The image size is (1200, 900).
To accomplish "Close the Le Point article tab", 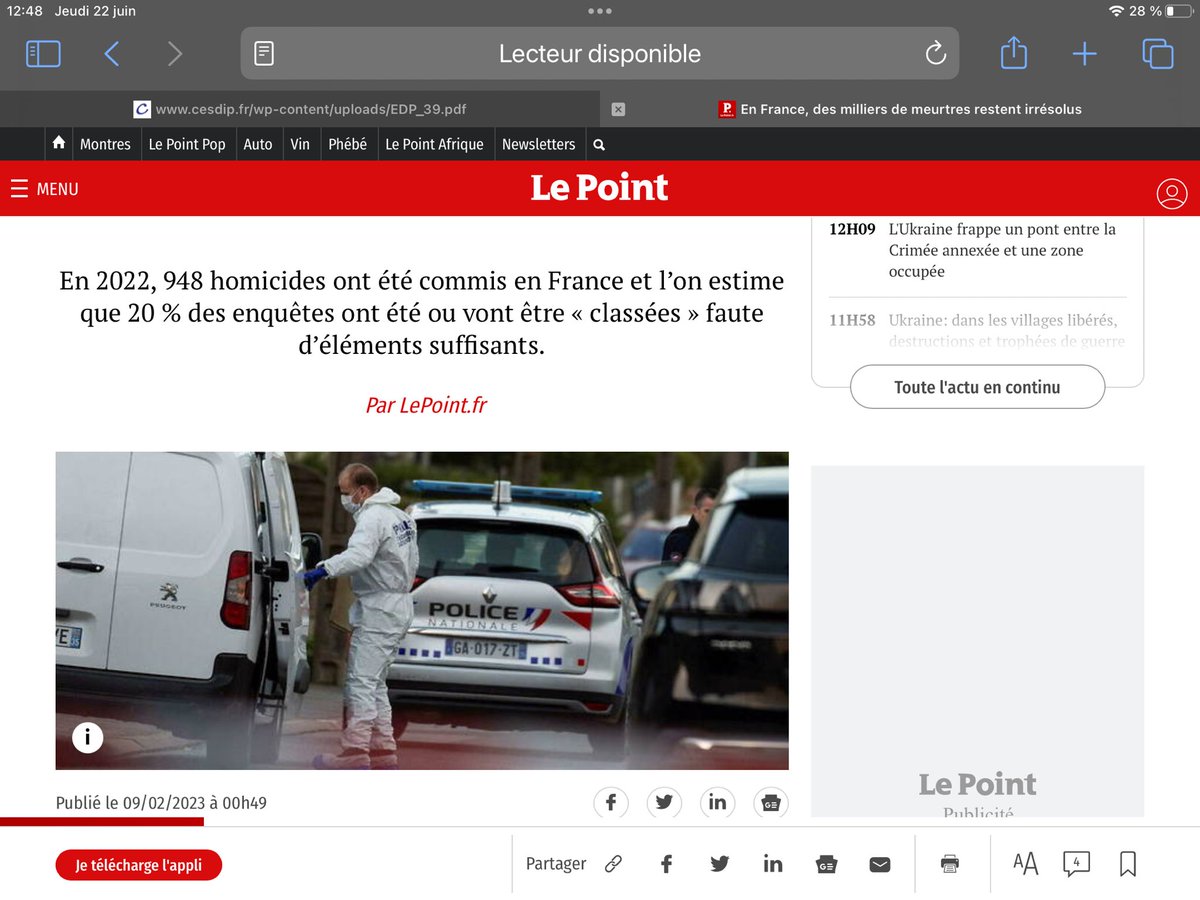I will pos(618,109).
